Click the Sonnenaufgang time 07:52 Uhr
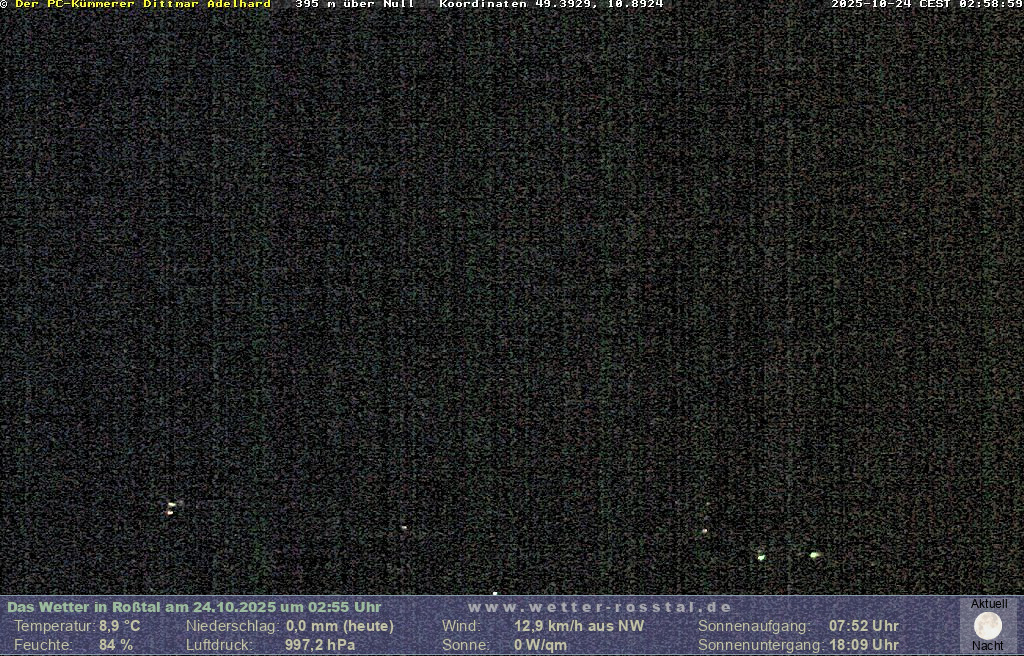 click(x=863, y=626)
